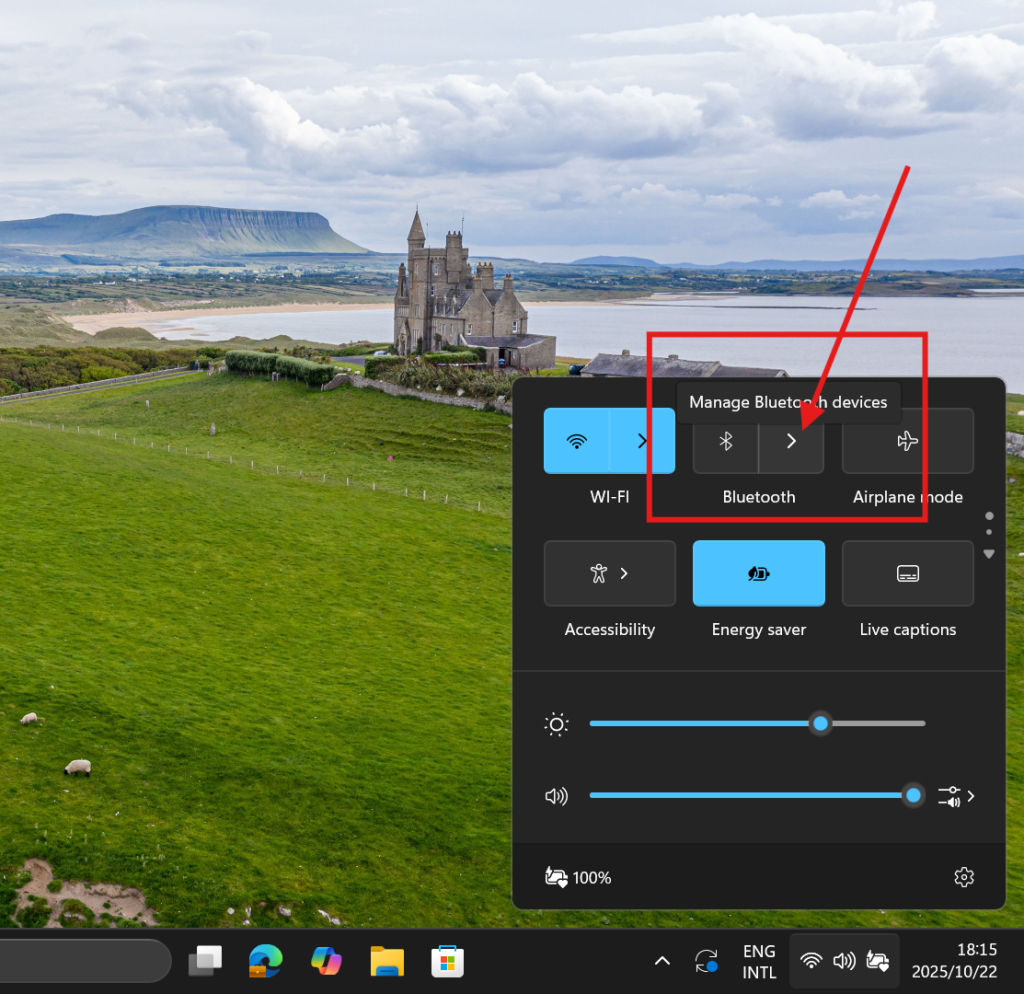
Task: Turn off Energy saver tile
Action: coord(758,574)
